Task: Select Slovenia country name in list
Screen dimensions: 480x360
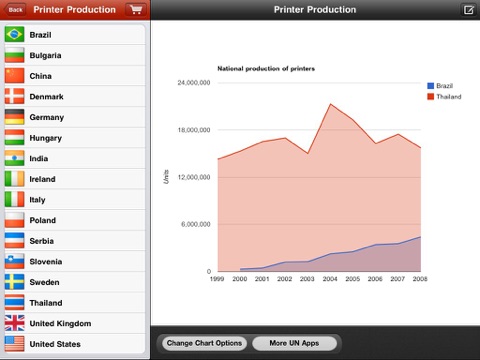Action: (x=46, y=262)
